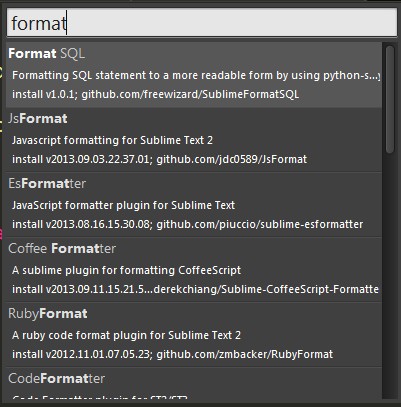The height and width of the screenshot is (407, 401).
Task: Click "JavaScript formatter plugin for Sublime Text" description
Action: [123, 205]
